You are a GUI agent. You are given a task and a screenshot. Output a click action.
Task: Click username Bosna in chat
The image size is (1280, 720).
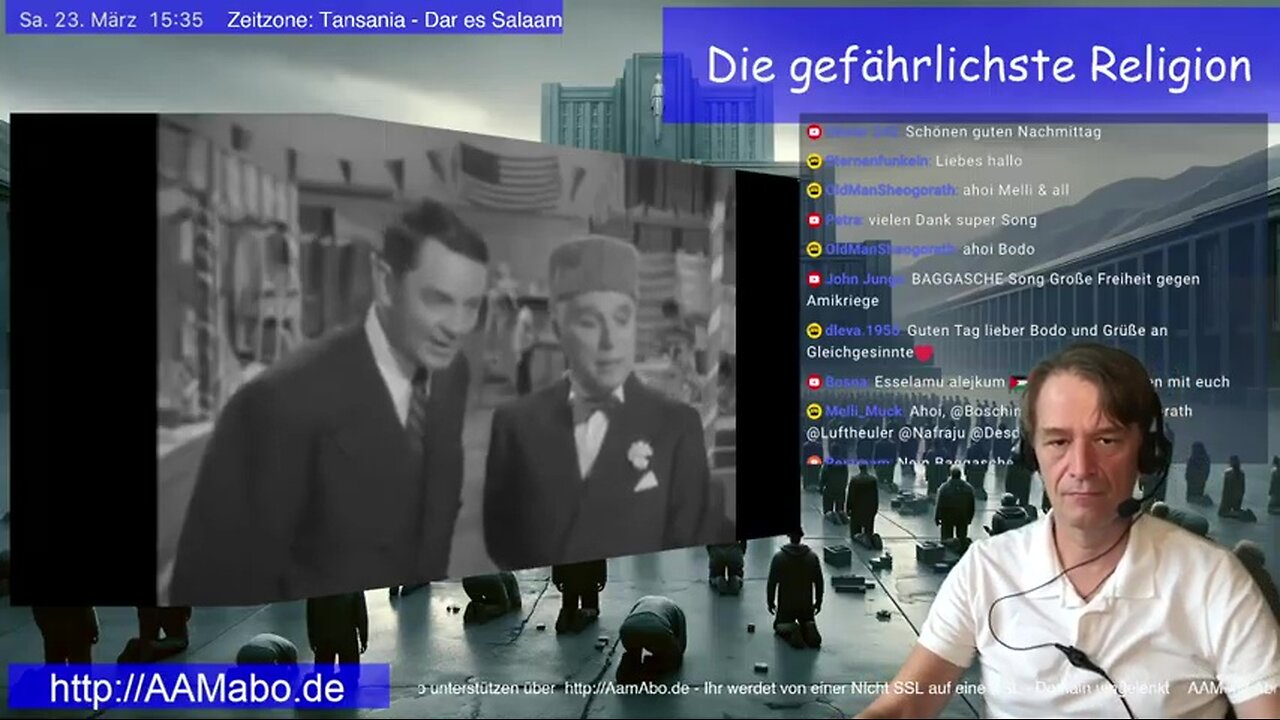click(847, 382)
